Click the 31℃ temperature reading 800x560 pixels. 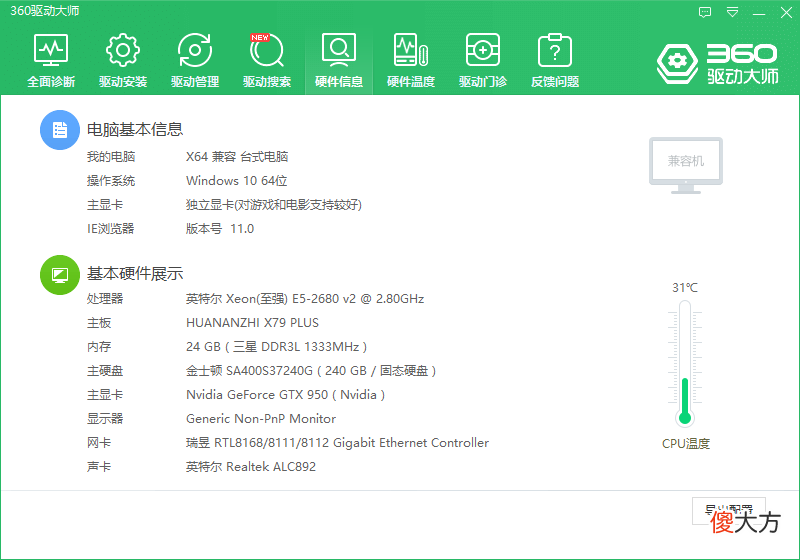click(685, 288)
